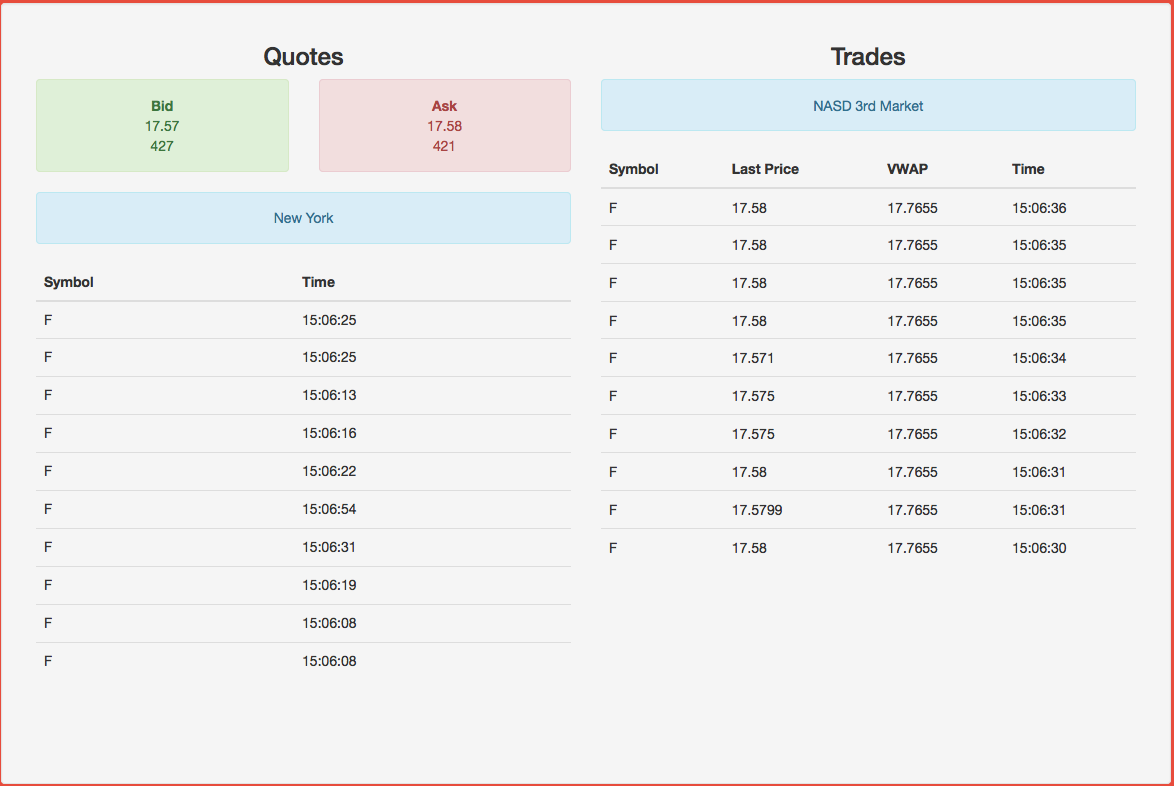Click symbol F in the 17.5799 trade row

tap(613, 511)
